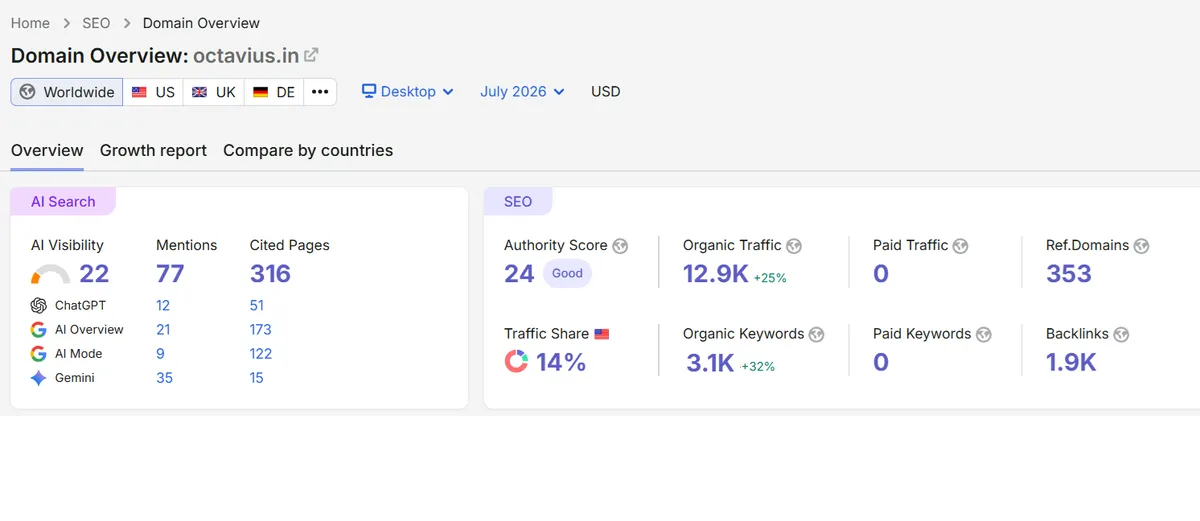
Task: Click the Google icon beside AI Overview
Action: pos(38,329)
